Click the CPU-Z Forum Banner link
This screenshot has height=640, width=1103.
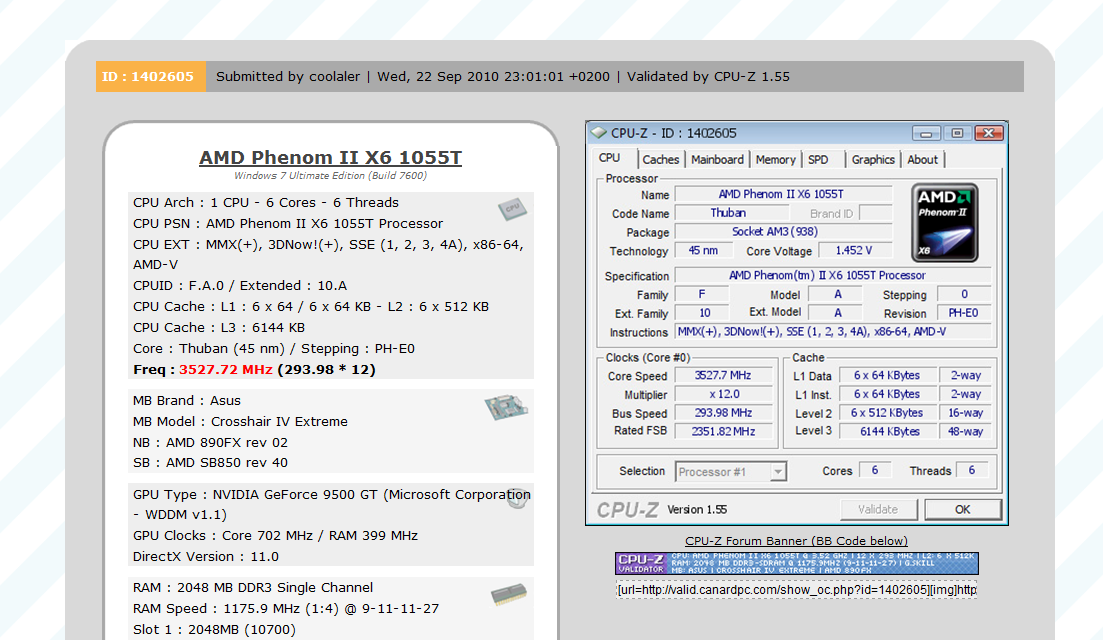(x=796, y=541)
